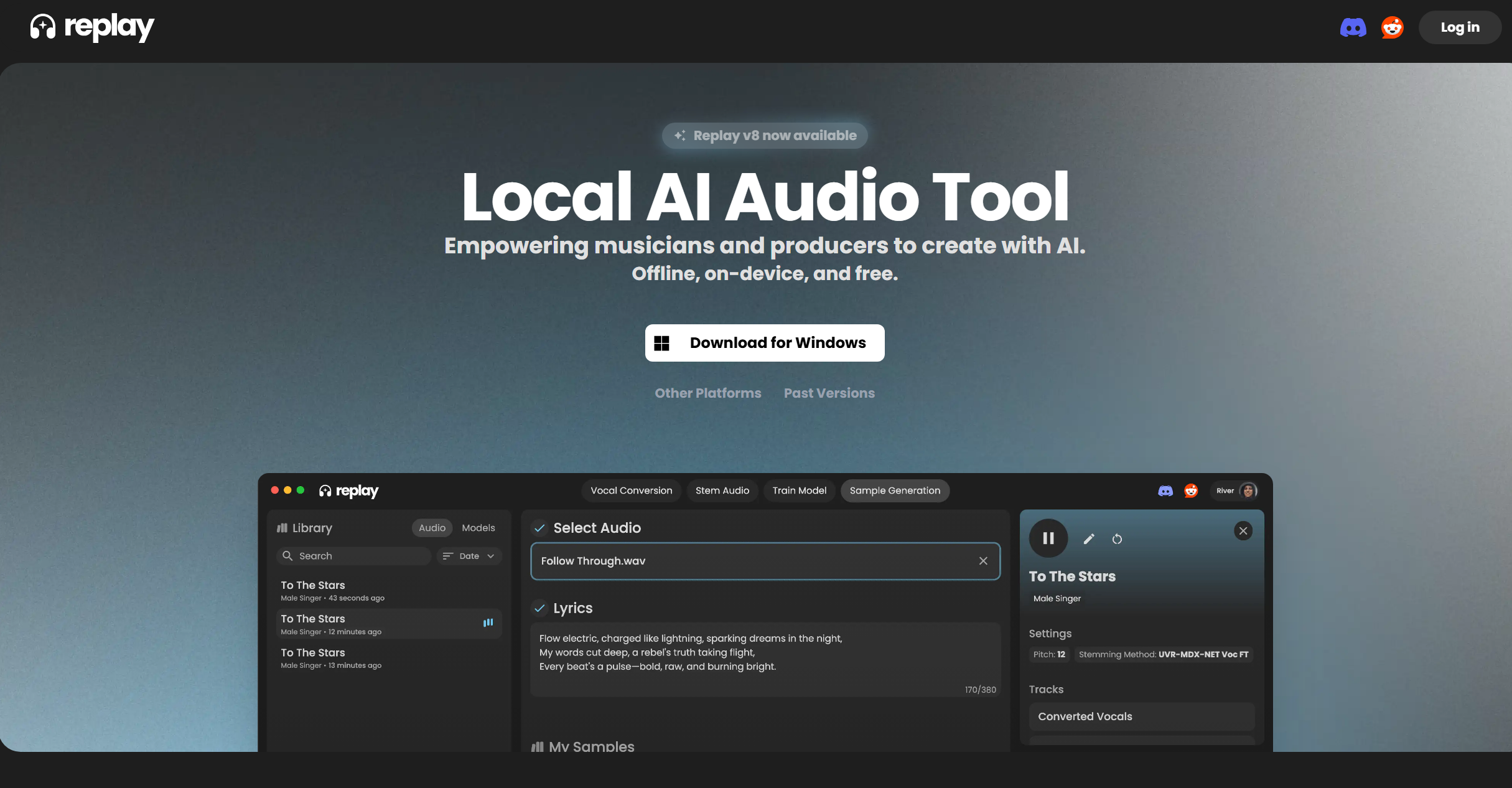Switch to the Train Model tab
The height and width of the screenshot is (788, 1512).
(799, 490)
